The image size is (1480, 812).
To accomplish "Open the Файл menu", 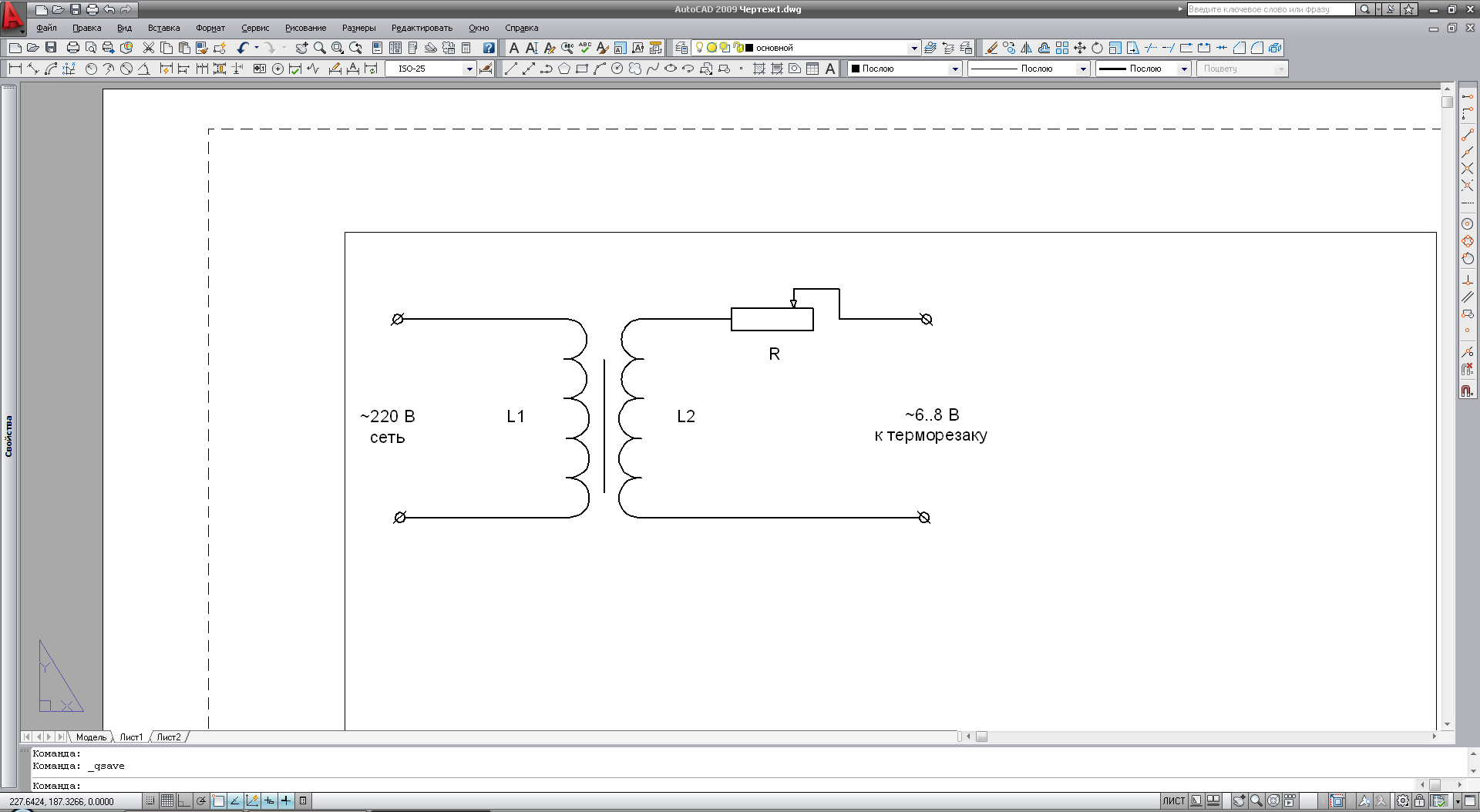I will coord(46,28).
